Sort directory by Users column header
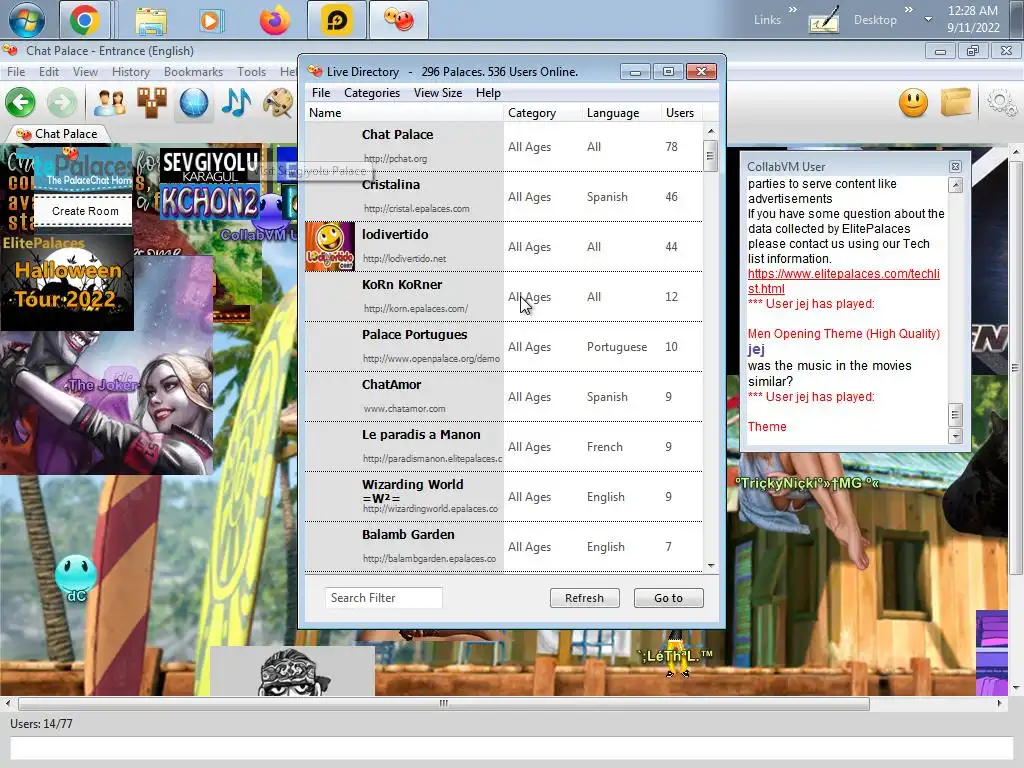This screenshot has height=768, width=1024. point(680,113)
